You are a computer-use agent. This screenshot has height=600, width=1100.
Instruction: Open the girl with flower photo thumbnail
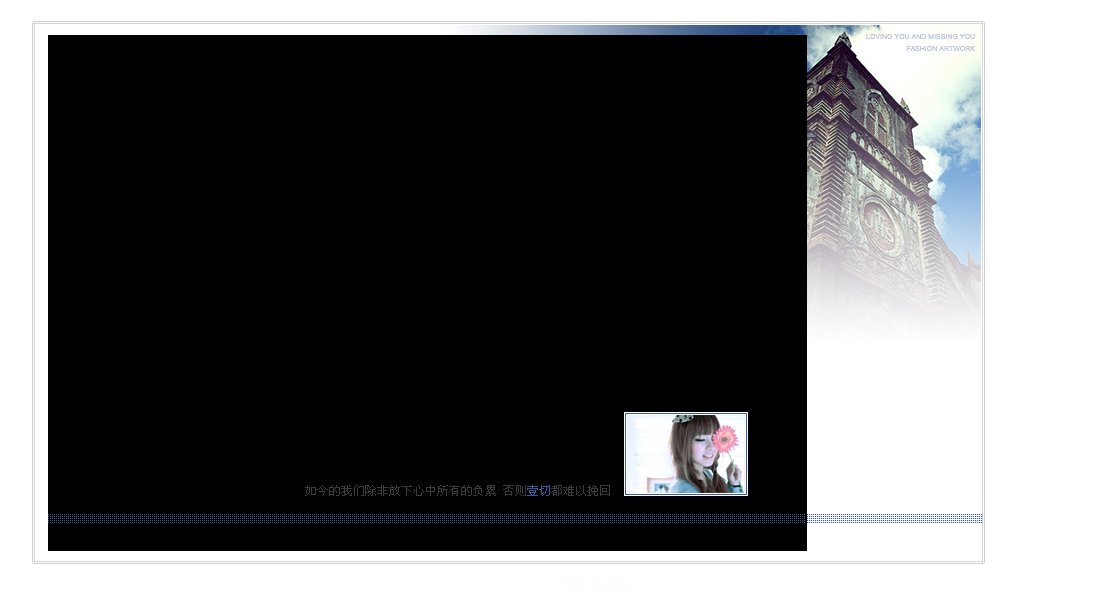(x=685, y=454)
